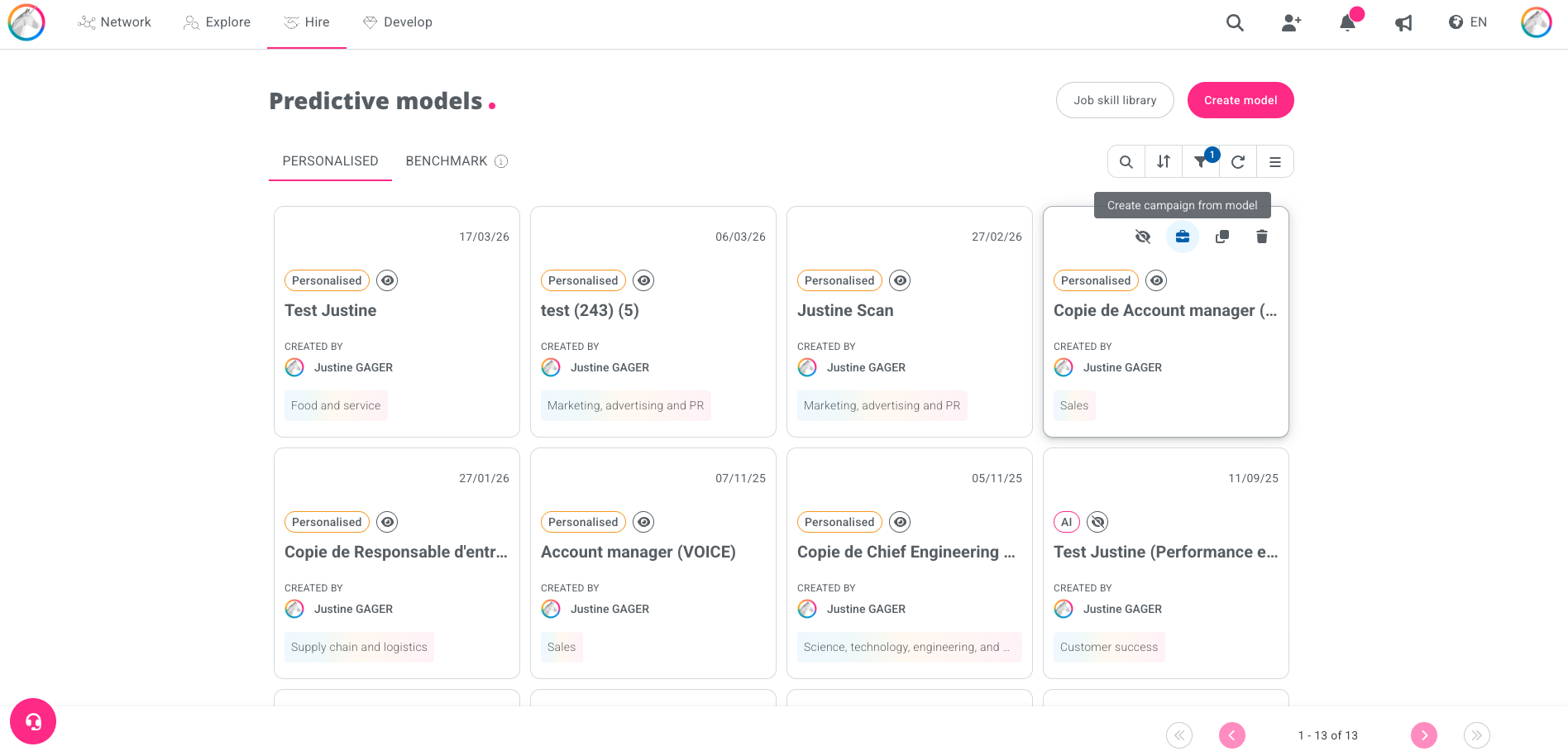This screenshot has height=756, width=1568.
Task: Toggle hidden eye on Test Justine (Performance) card
Action: point(1097,522)
